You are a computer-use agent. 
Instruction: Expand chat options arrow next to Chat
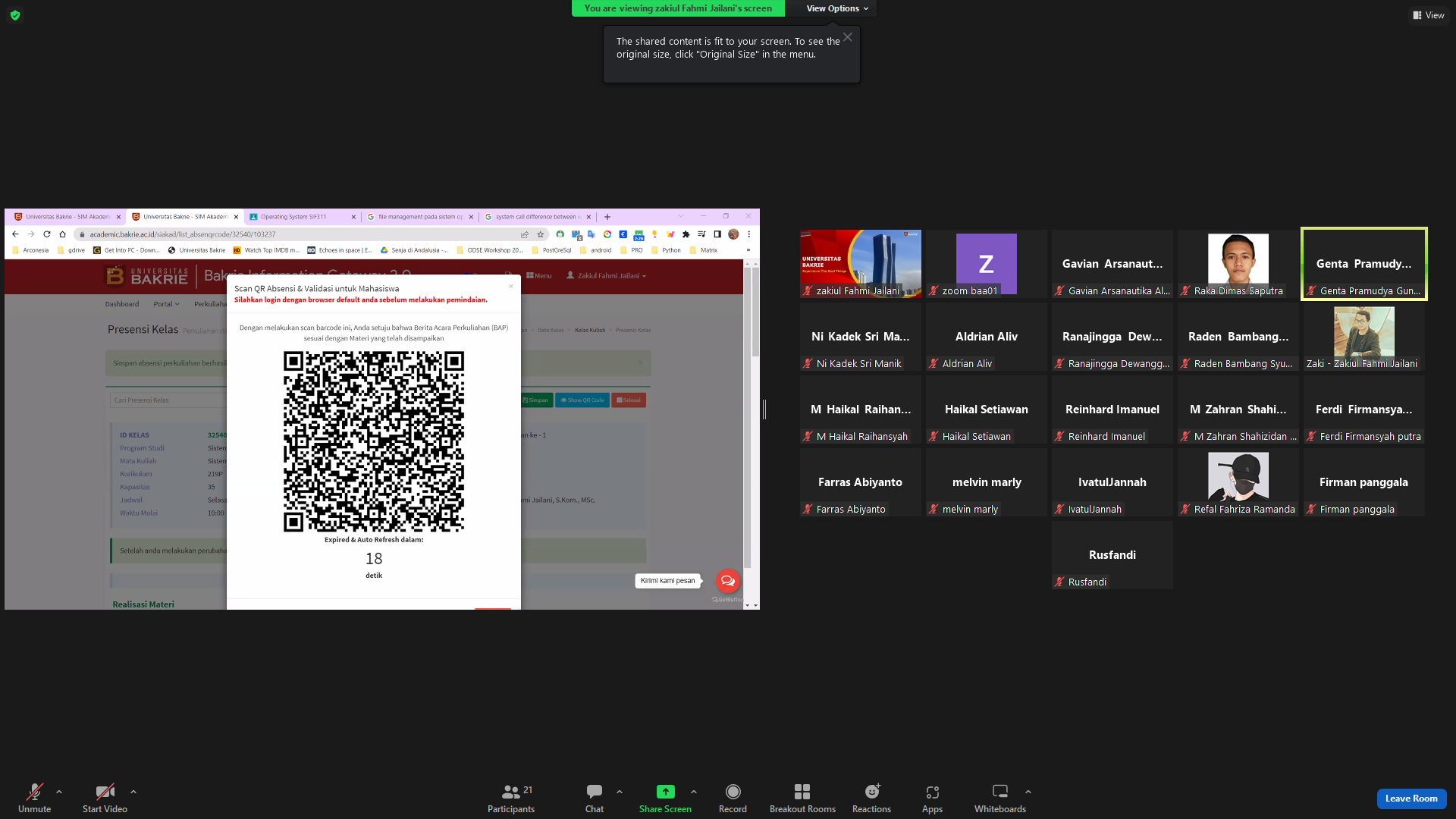[620, 792]
